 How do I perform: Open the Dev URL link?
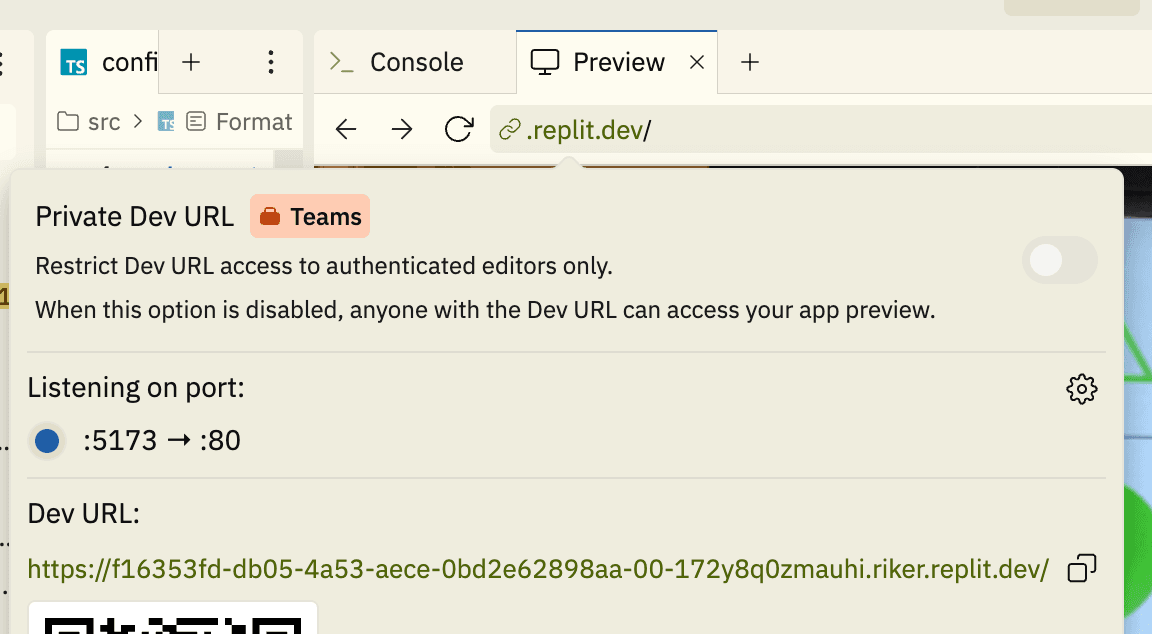click(538, 569)
